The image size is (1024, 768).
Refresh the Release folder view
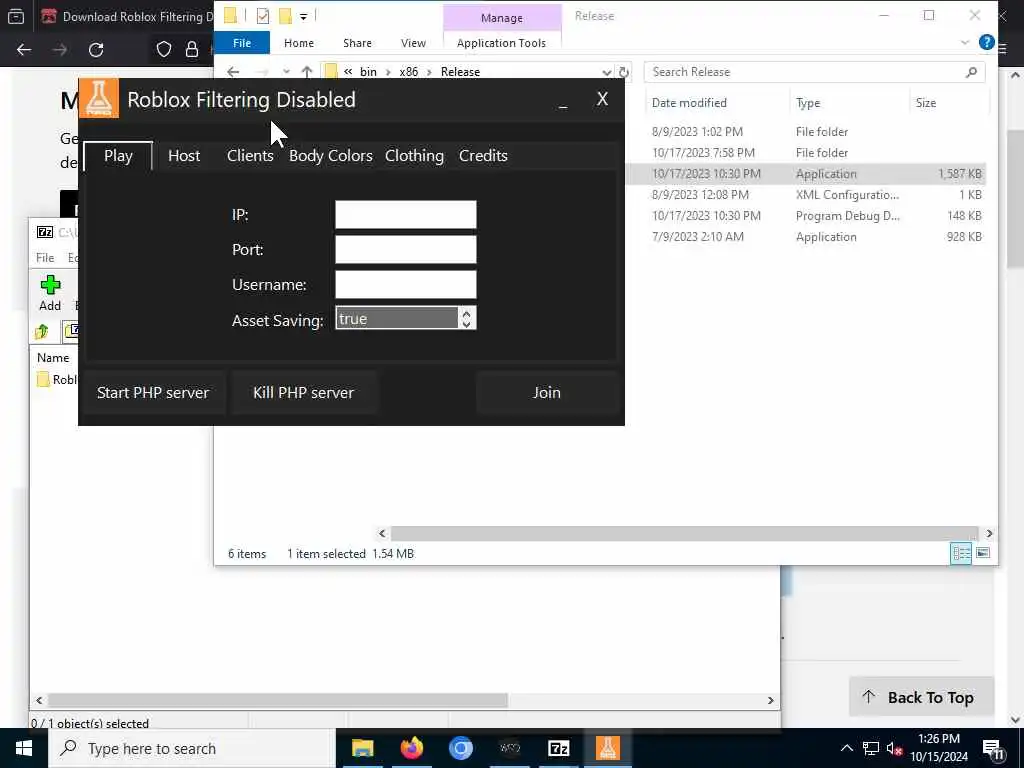[x=624, y=72]
